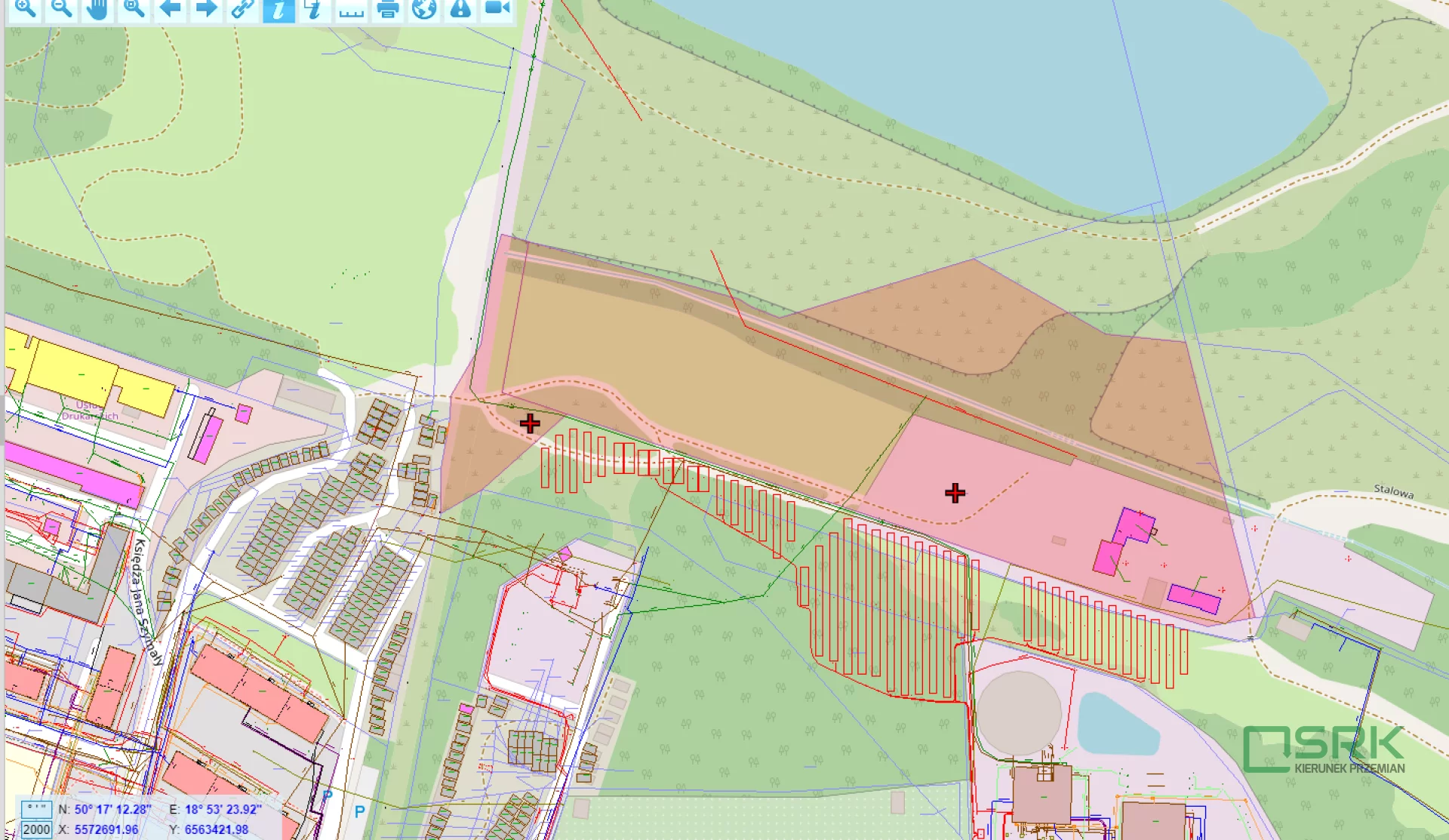The height and width of the screenshot is (840, 1449).
Task: Click the warning triangle icon
Action: (460, 9)
